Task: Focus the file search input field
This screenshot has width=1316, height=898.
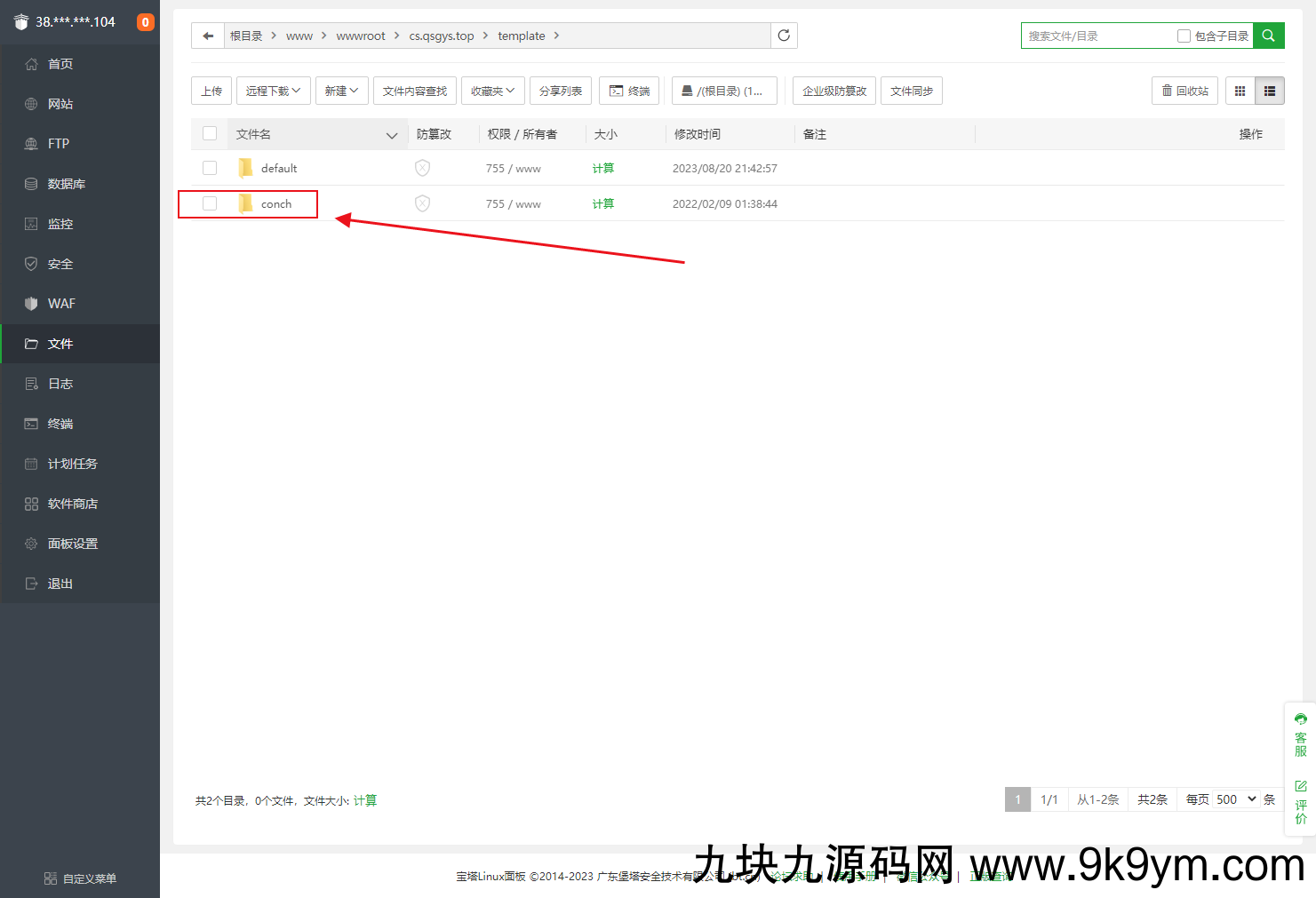Action: 1097,36
